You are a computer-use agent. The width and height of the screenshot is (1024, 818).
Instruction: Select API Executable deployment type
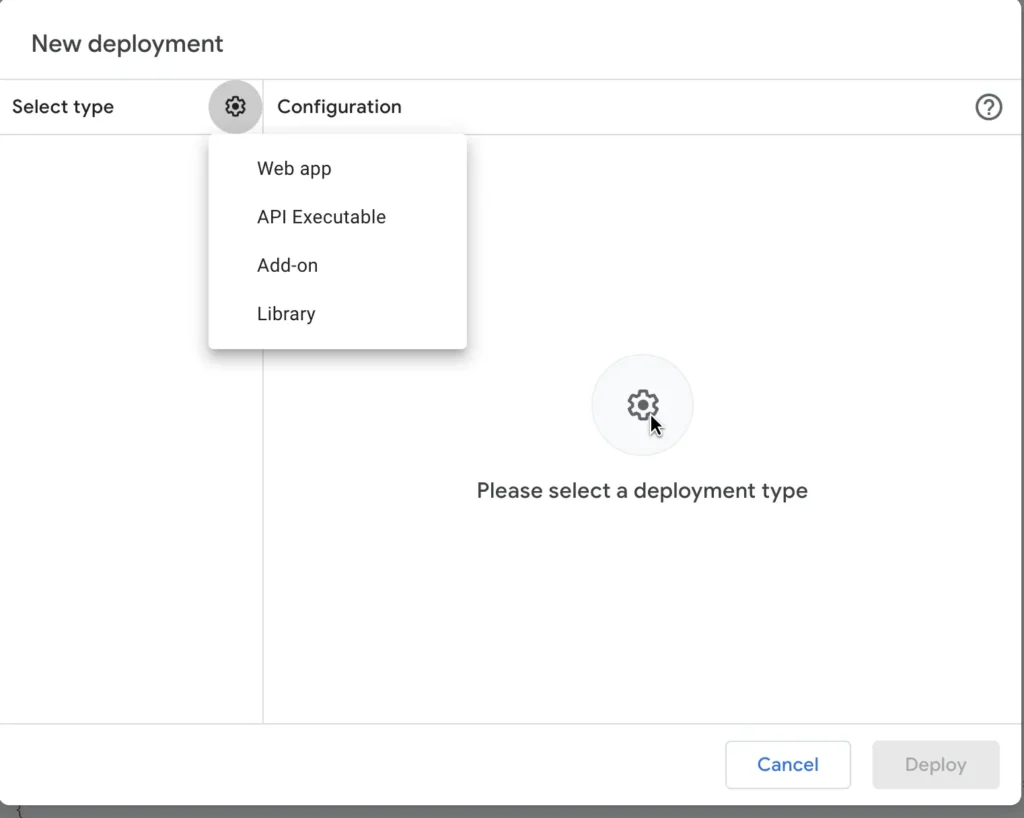click(x=321, y=217)
